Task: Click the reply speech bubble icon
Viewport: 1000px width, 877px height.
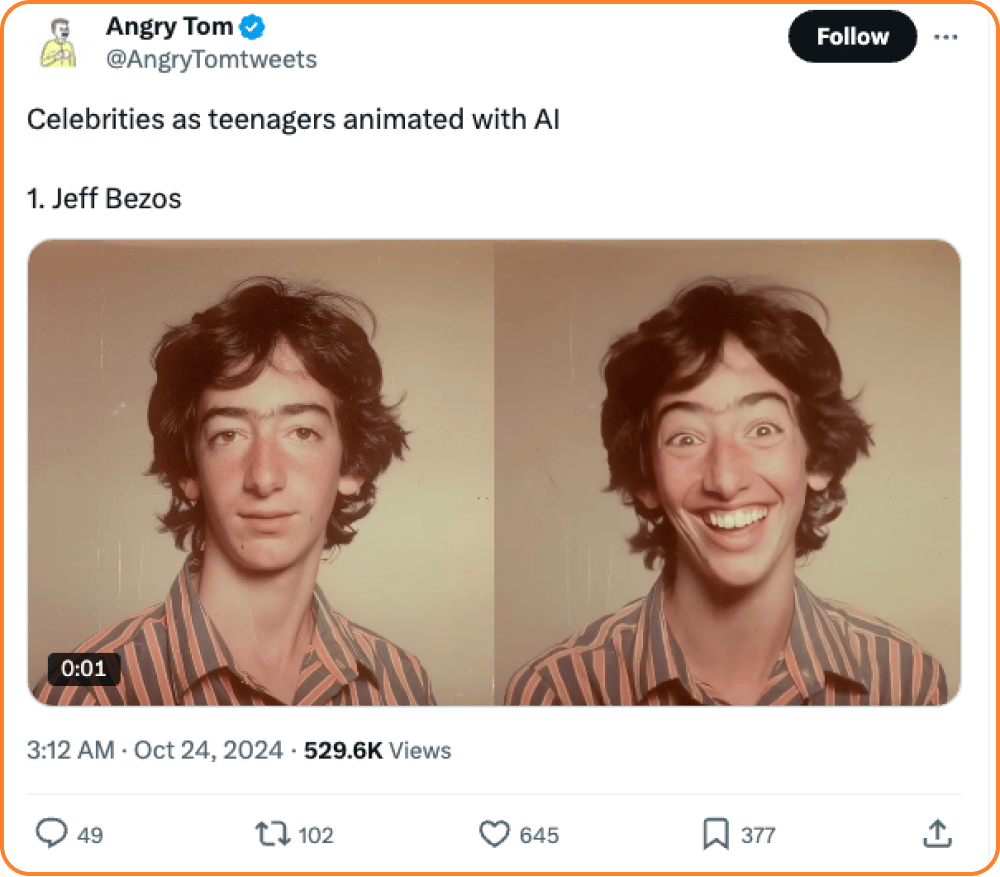Action: pos(51,832)
